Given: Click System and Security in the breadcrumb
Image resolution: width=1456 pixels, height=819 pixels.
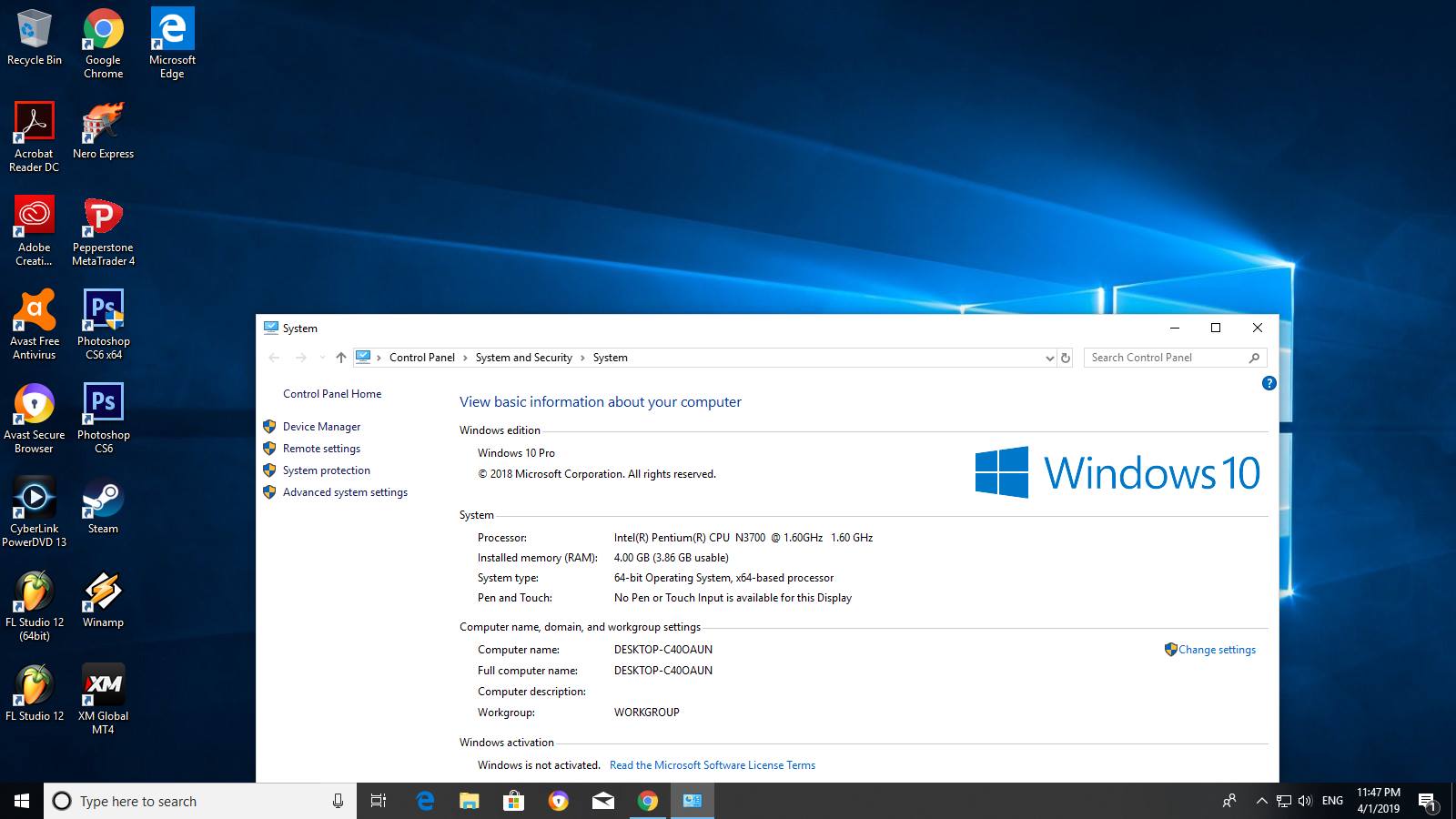Looking at the screenshot, I should pos(524,358).
